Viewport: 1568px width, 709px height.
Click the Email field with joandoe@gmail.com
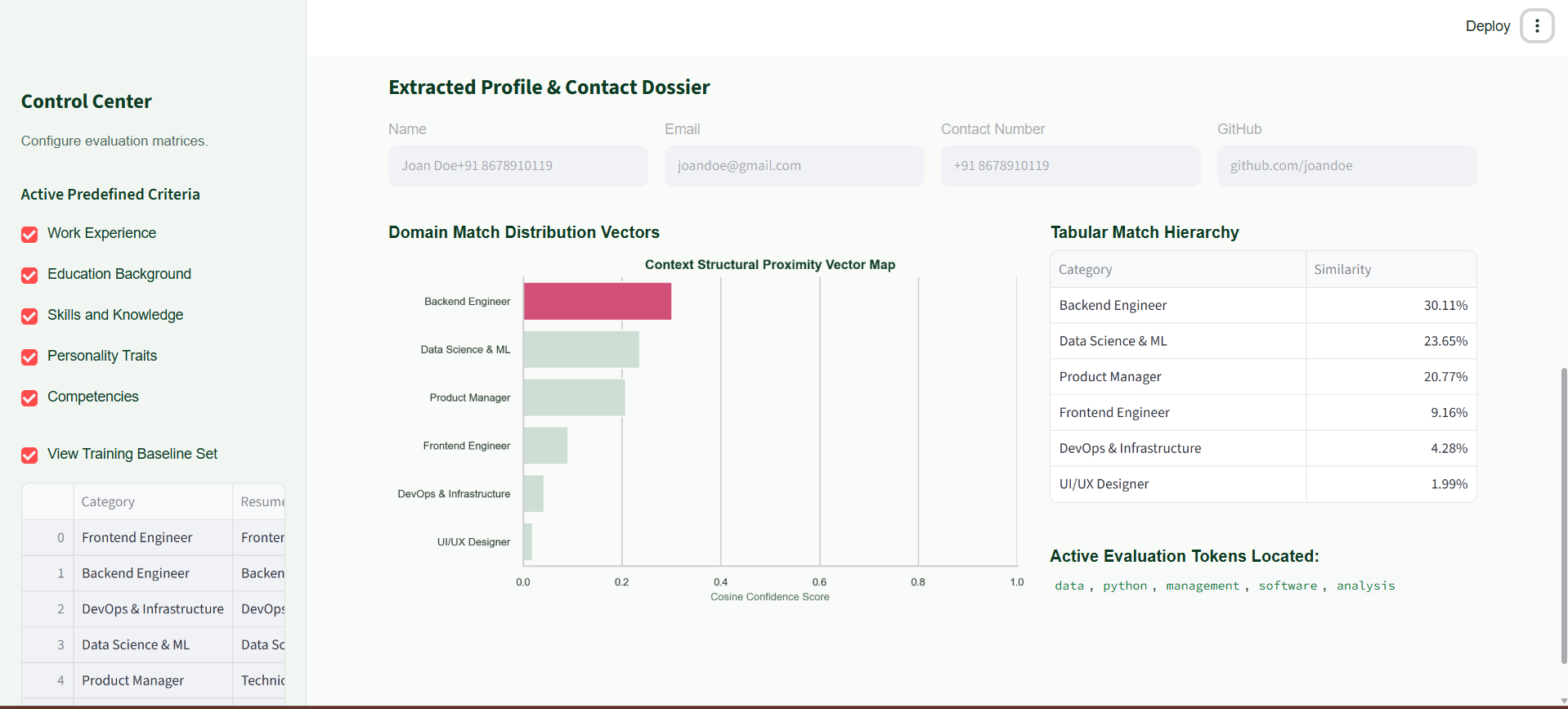795,166
